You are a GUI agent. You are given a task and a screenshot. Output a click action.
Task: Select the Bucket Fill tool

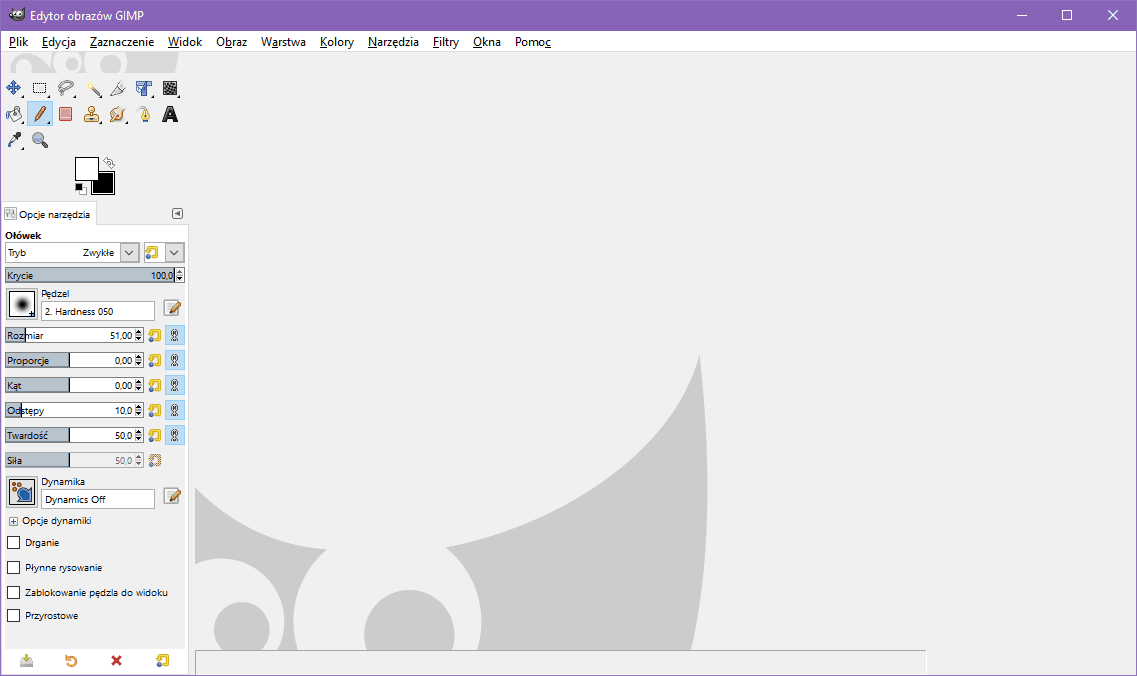14,114
